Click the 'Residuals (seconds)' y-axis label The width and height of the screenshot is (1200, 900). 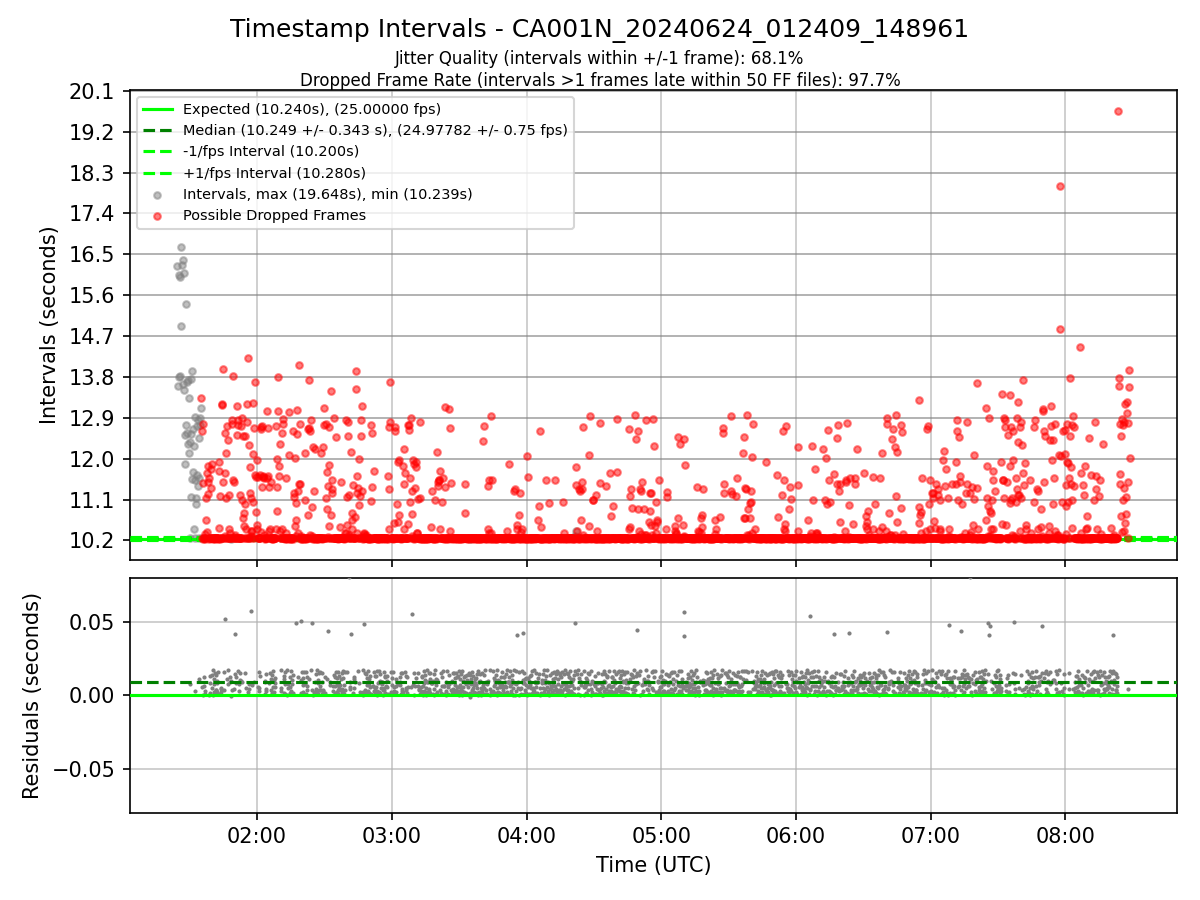32,696
